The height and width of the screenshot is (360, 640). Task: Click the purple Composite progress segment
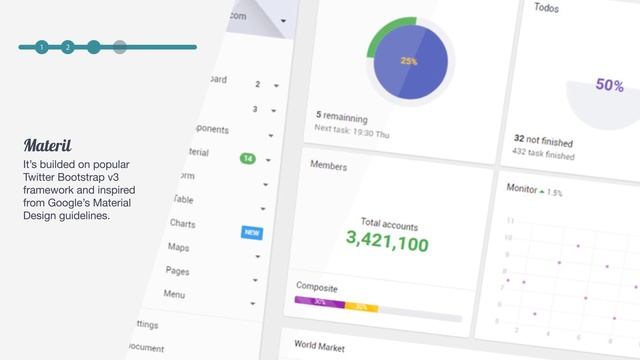320,302
